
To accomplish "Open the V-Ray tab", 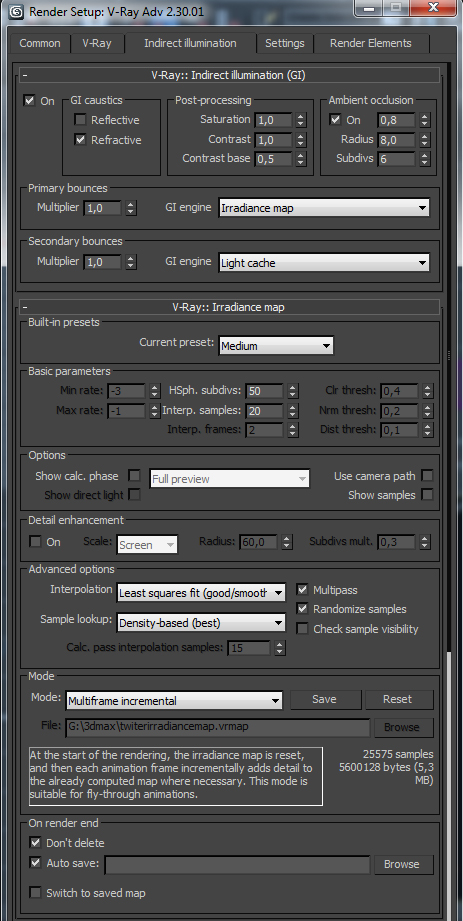I will coord(96,43).
